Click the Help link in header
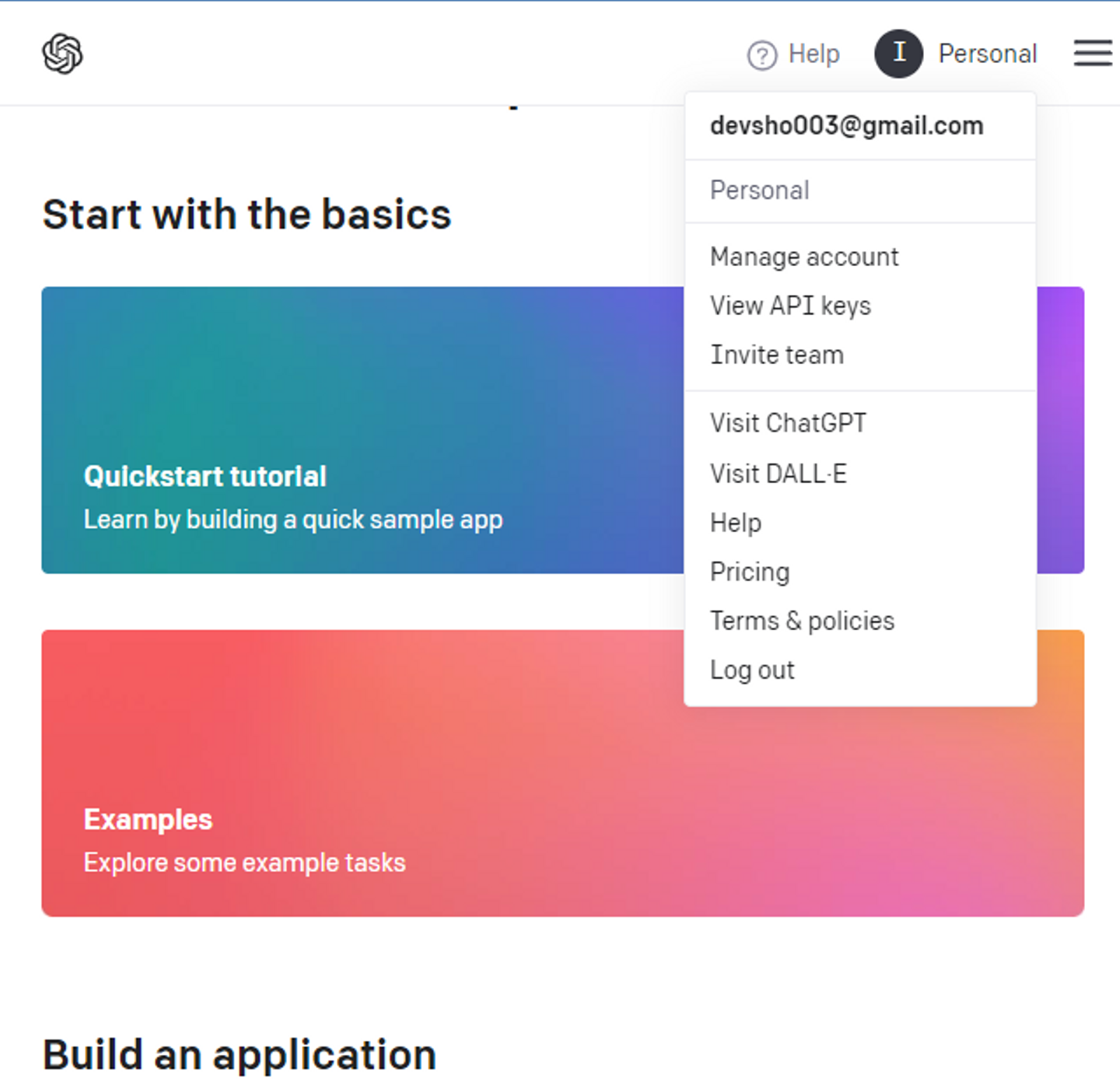This screenshot has height=1089, width=1120. pos(814,54)
